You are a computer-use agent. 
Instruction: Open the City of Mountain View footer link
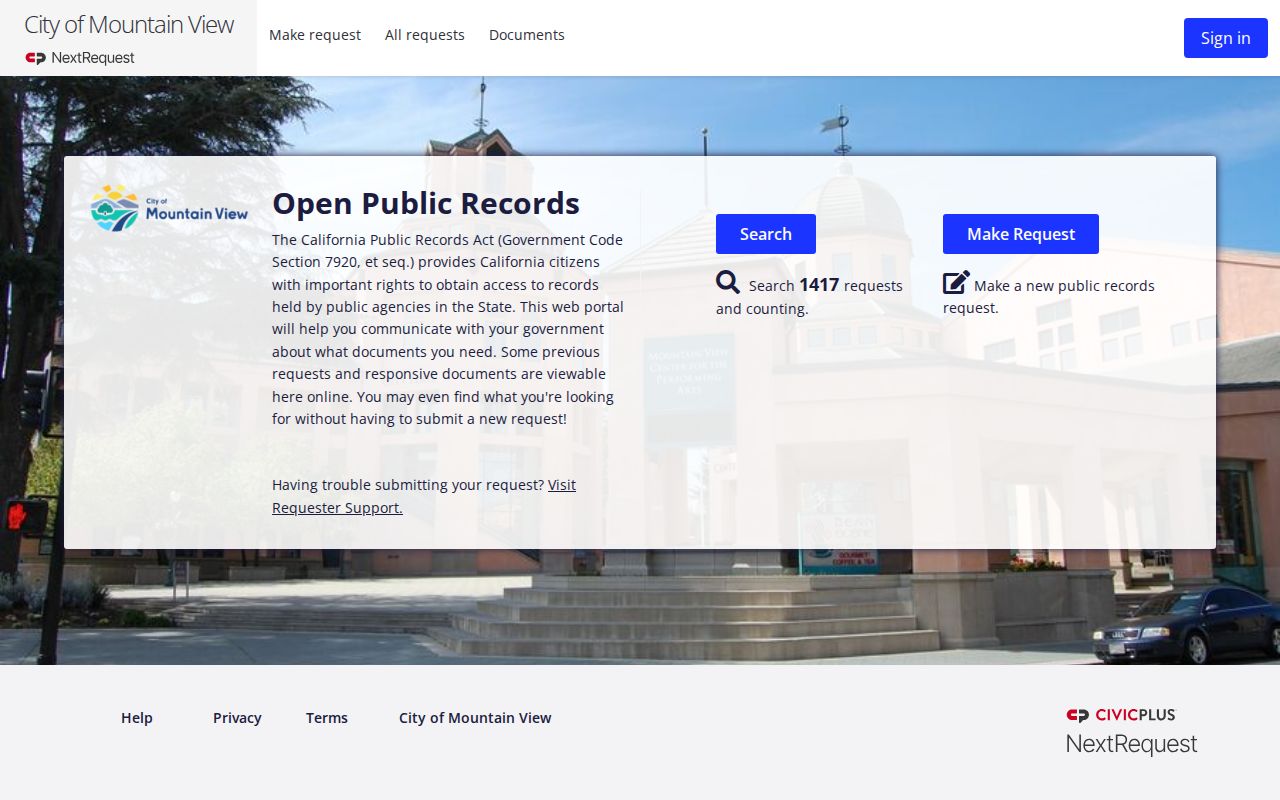pos(475,718)
